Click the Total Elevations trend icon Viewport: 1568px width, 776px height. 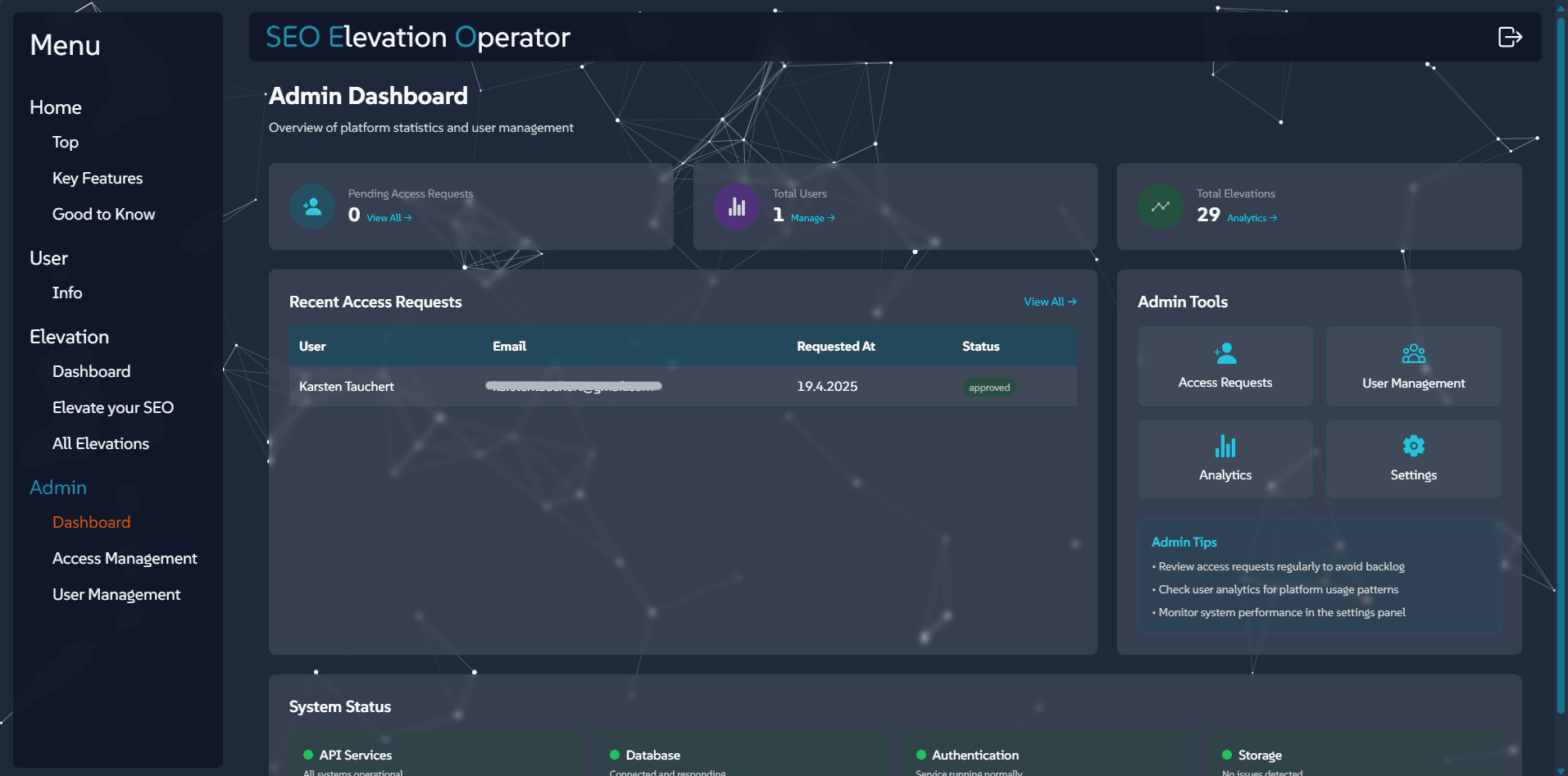coord(1160,206)
